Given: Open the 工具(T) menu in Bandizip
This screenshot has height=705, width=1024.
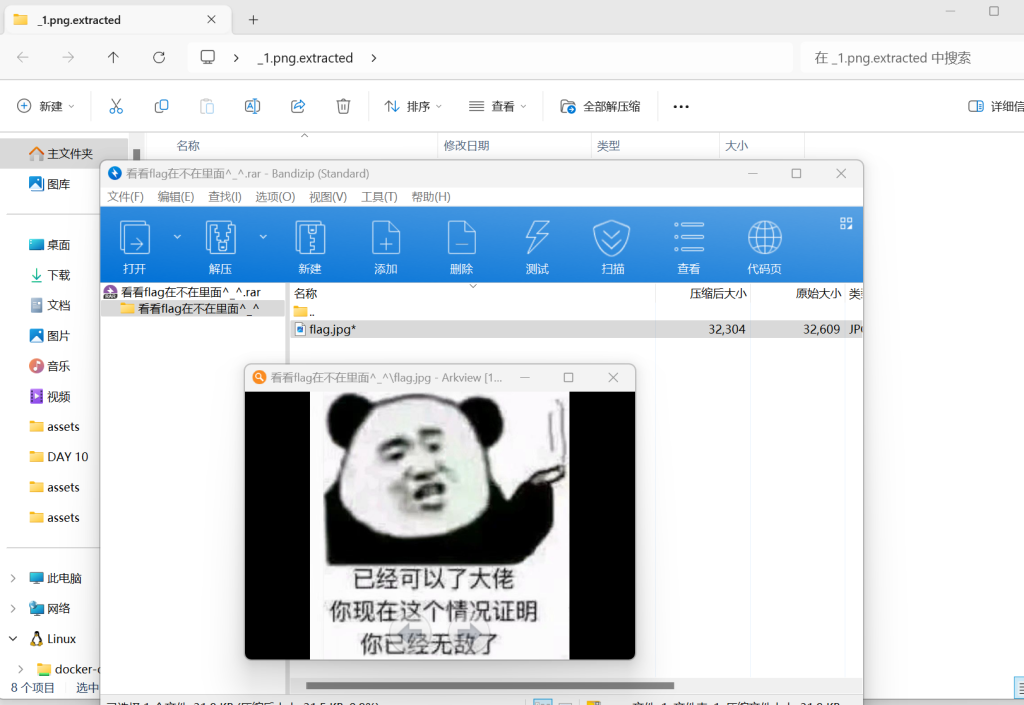Looking at the screenshot, I should [379, 197].
